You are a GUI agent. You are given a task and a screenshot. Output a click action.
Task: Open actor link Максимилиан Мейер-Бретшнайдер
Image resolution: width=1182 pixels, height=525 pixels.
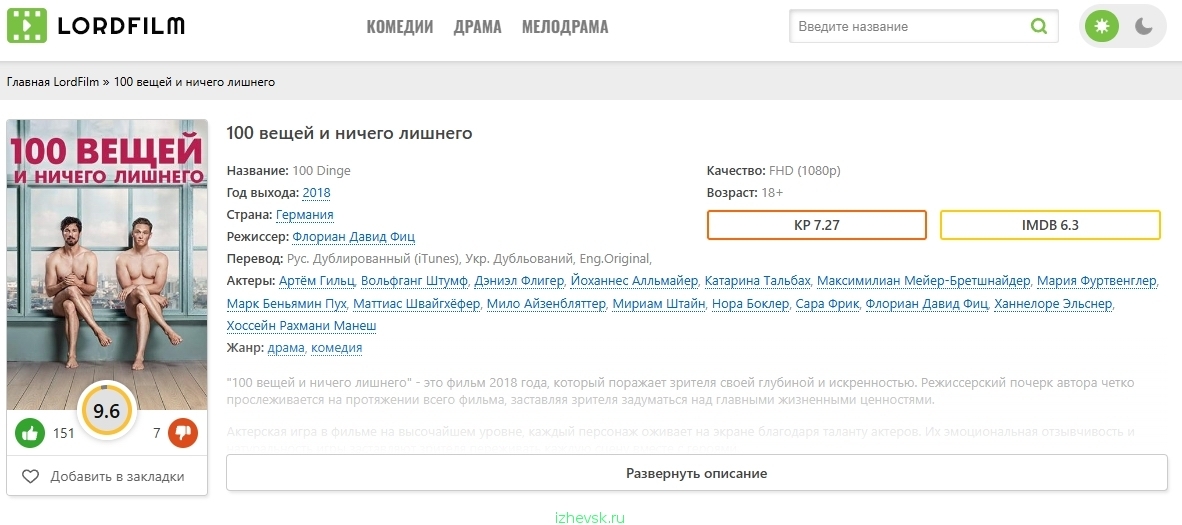(923, 281)
